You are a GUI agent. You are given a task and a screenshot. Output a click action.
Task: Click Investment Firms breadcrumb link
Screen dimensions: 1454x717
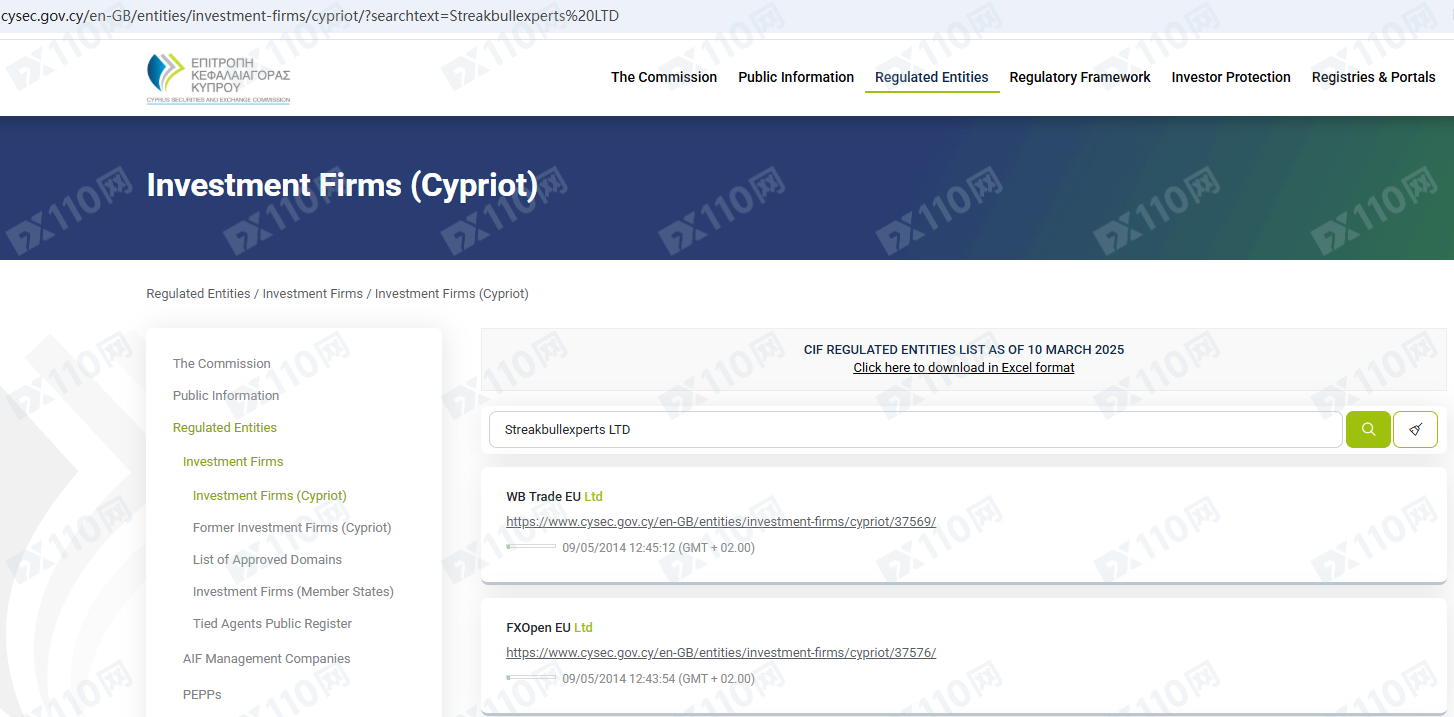(x=312, y=293)
